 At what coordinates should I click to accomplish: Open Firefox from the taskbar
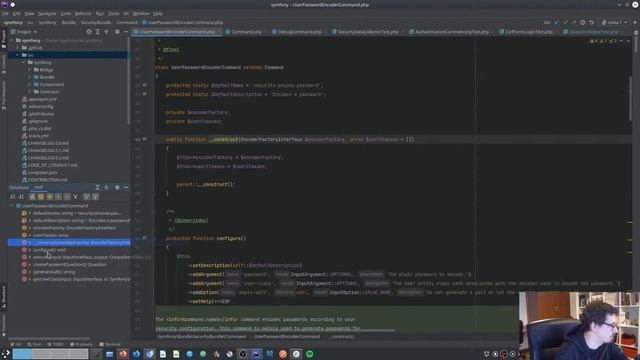click(122, 354)
